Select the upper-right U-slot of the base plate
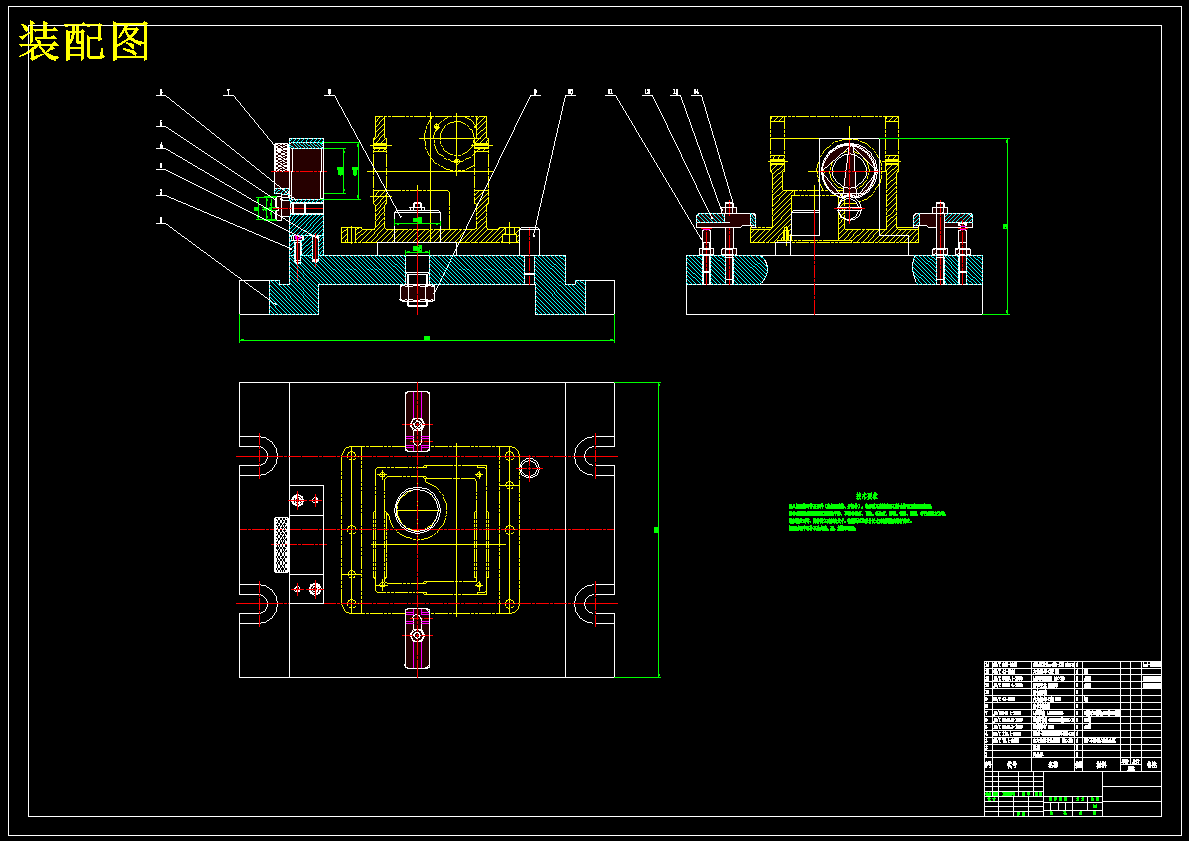The width and height of the screenshot is (1189, 841). pos(594,456)
